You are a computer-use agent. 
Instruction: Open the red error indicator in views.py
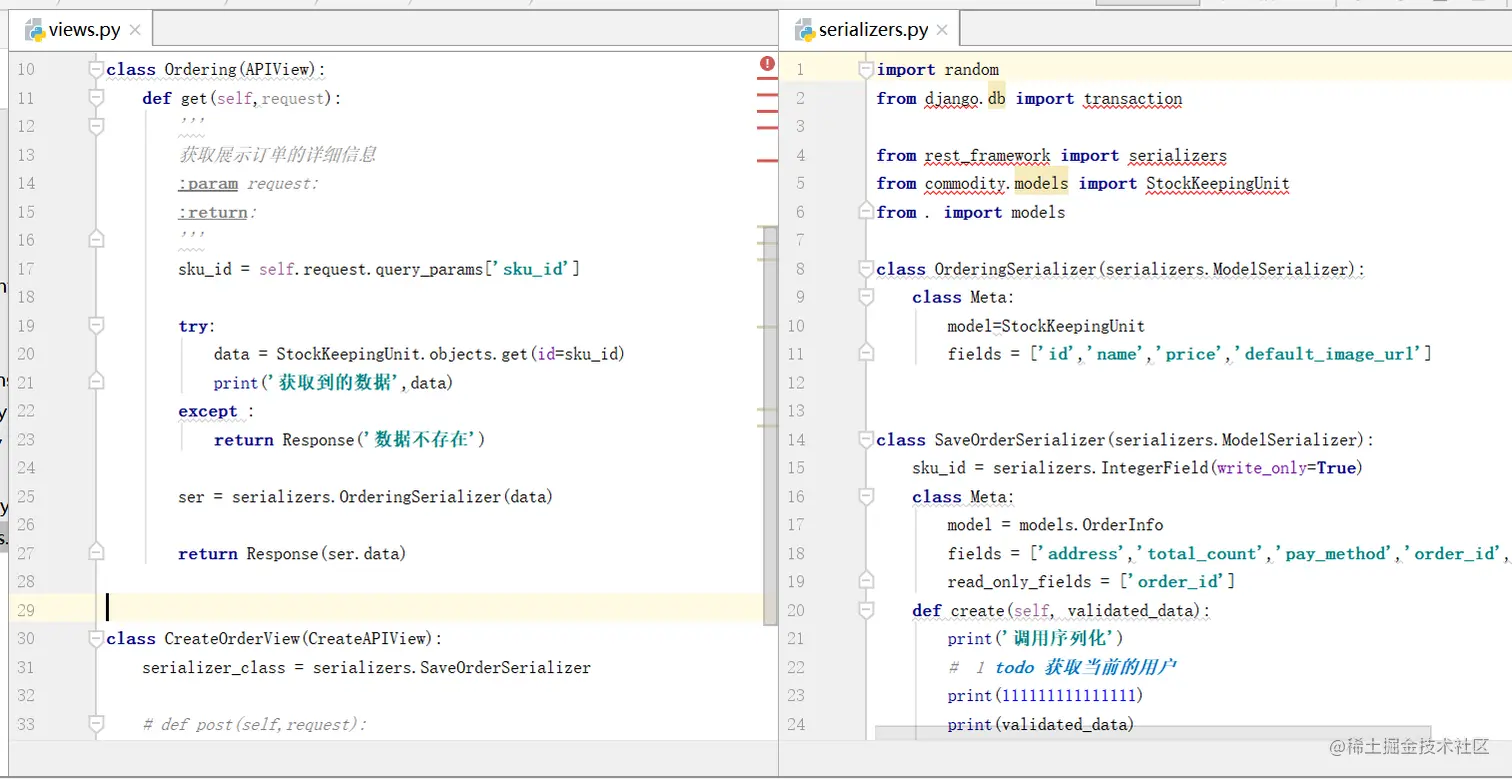tap(767, 64)
